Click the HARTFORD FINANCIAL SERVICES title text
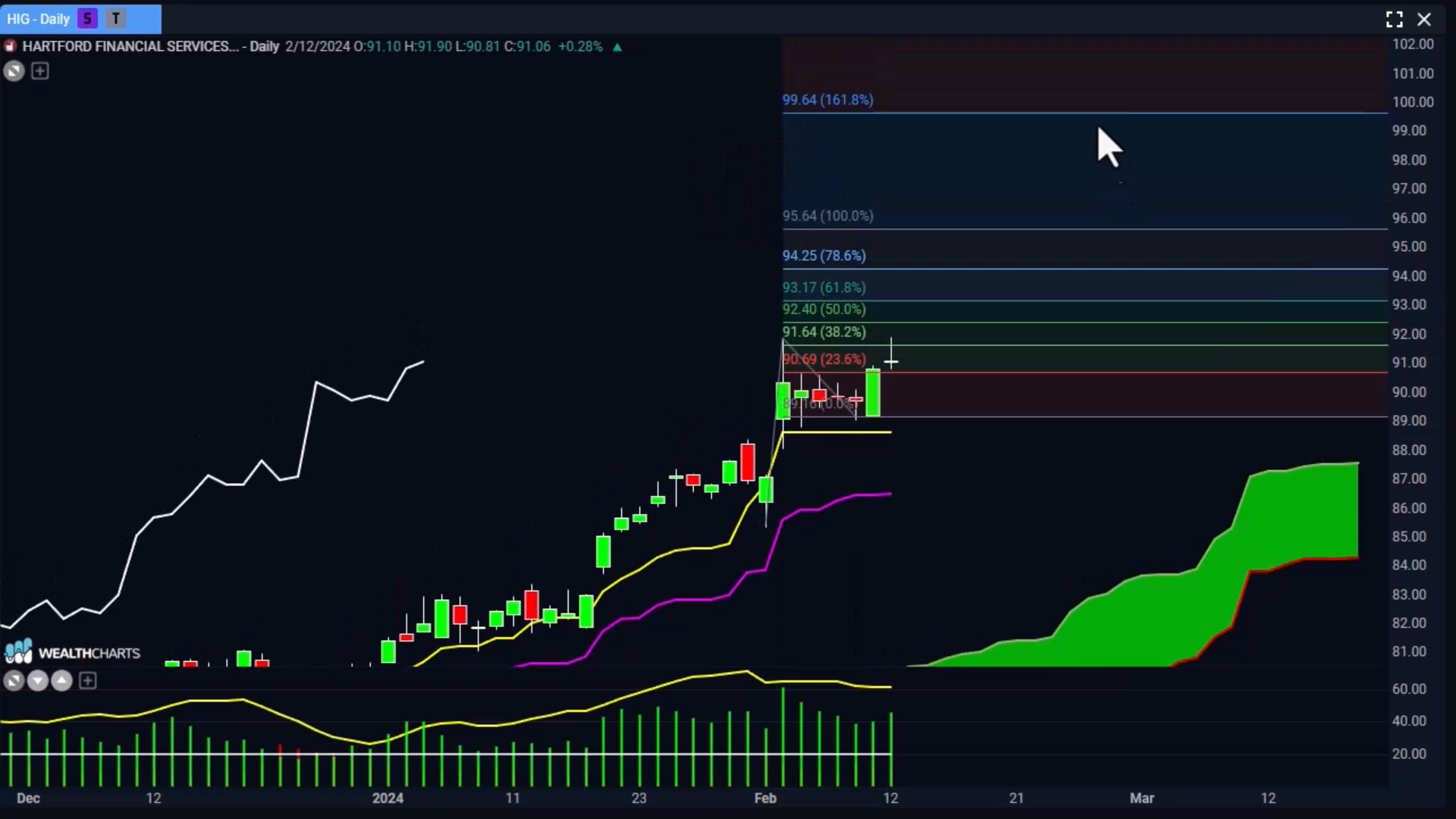This screenshot has height=819, width=1456. point(130,46)
